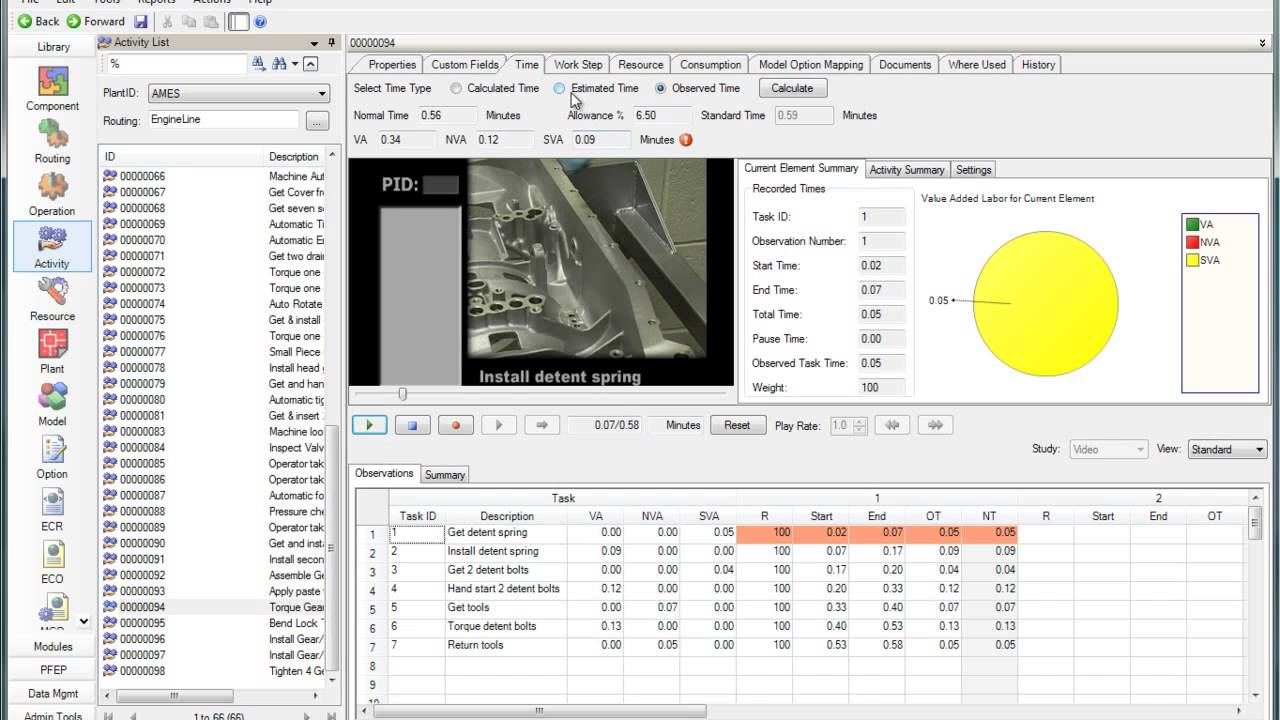Click the Routing browse ellipsis button

pyautogui.click(x=317, y=121)
